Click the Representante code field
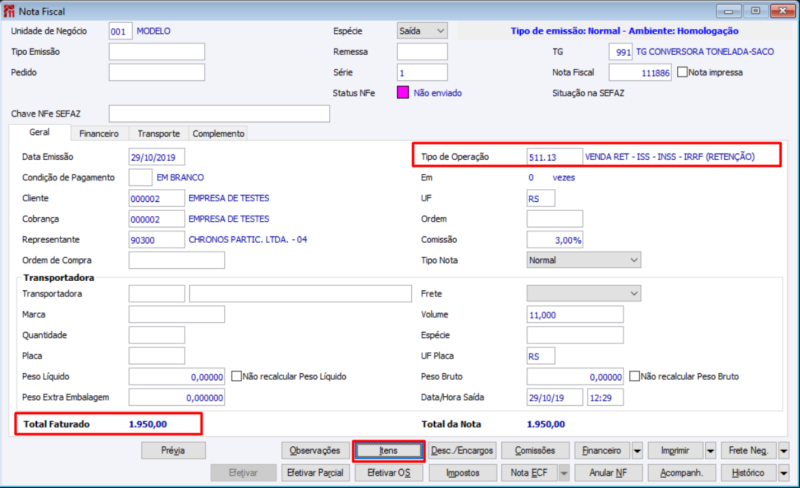 tap(157, 239)
